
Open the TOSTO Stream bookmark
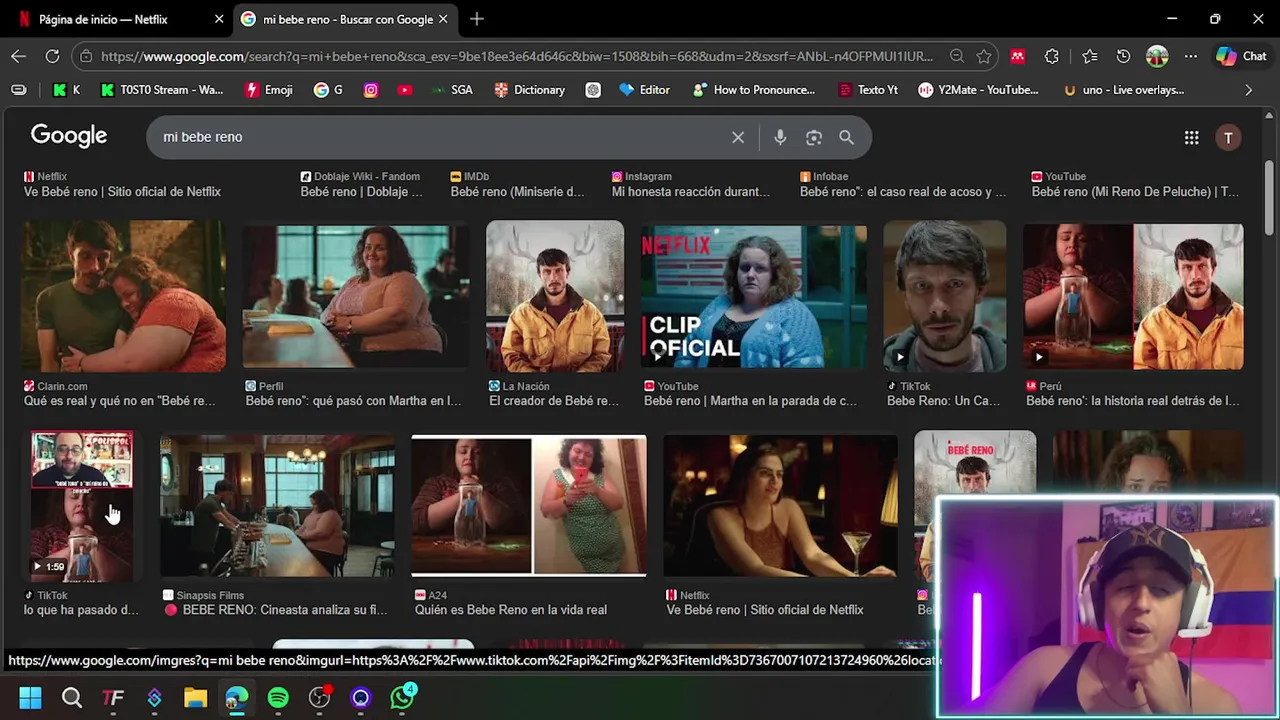click(161, 90)
